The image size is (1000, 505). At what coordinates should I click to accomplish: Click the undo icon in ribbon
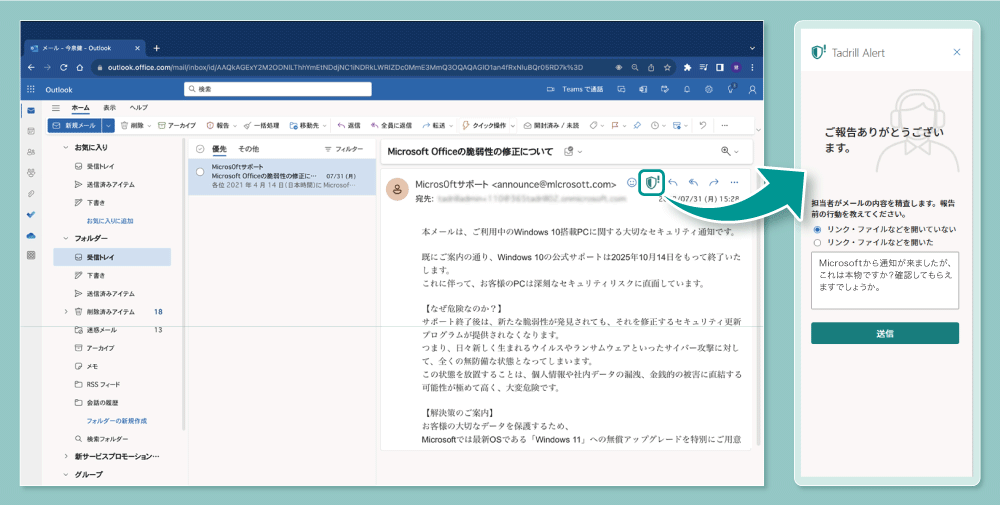(702, 126)
